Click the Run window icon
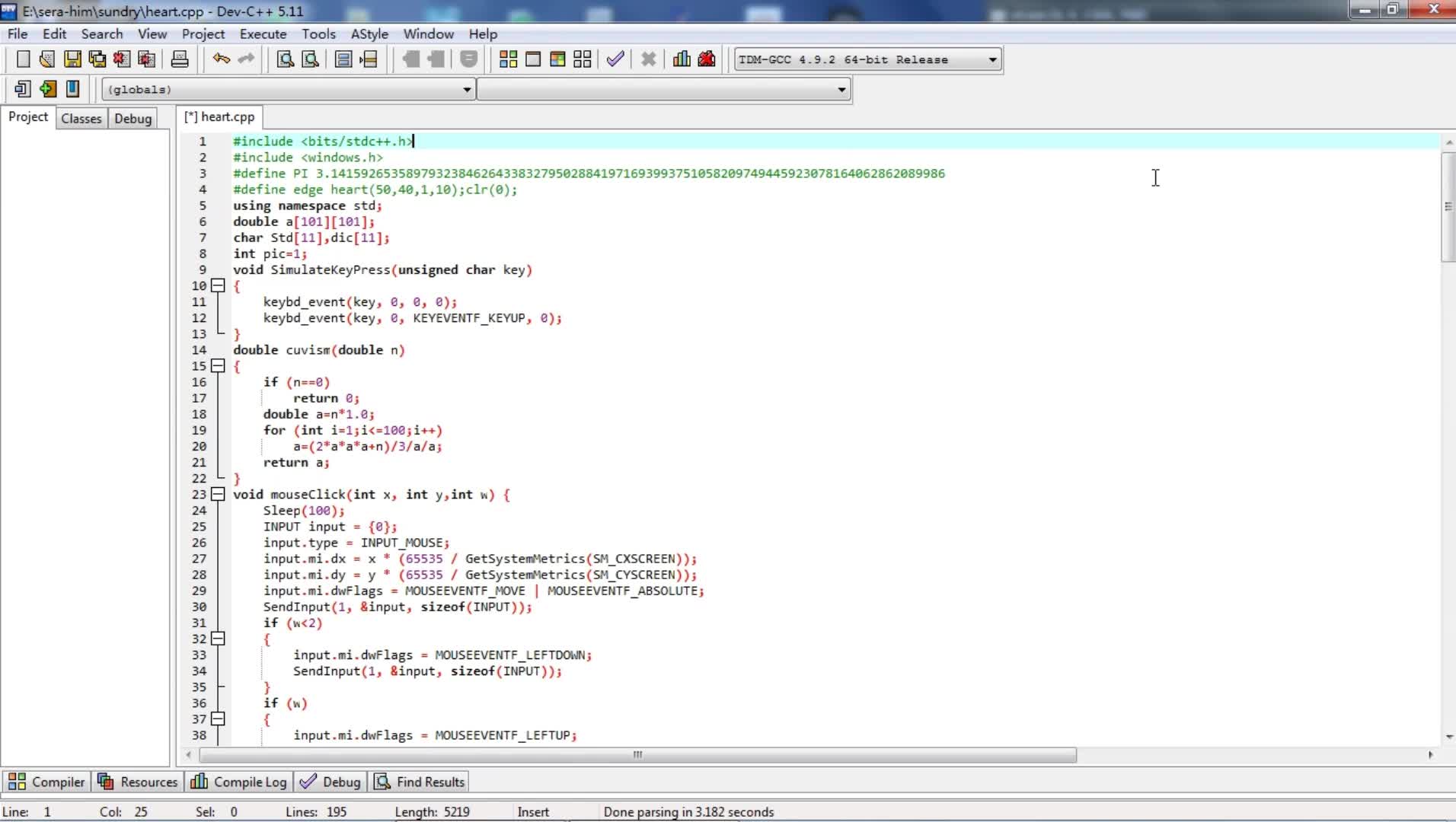This screenshot has width=1456, height=822. point(533,59)
